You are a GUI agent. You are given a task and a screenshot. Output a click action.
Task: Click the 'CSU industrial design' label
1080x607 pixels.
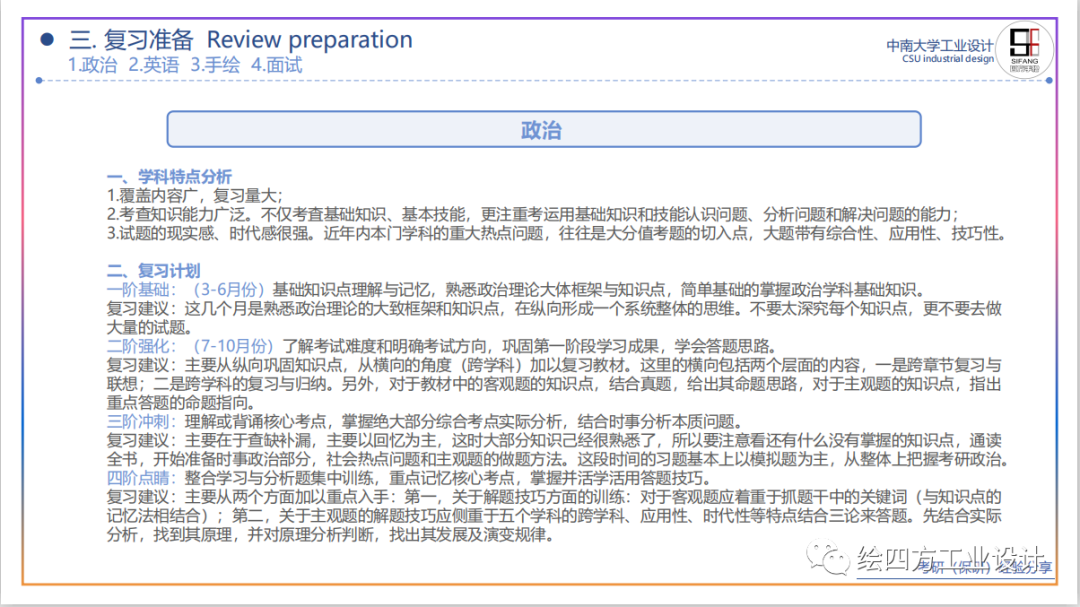[x=948, y=59]
